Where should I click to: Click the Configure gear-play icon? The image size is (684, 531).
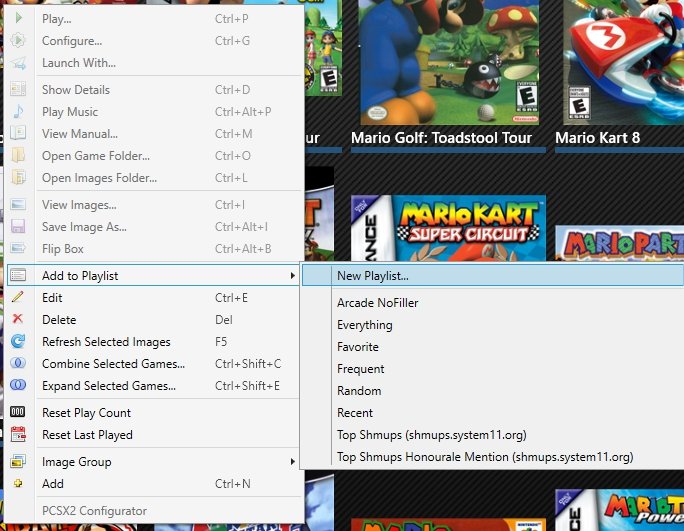click(x=18, y=40)
